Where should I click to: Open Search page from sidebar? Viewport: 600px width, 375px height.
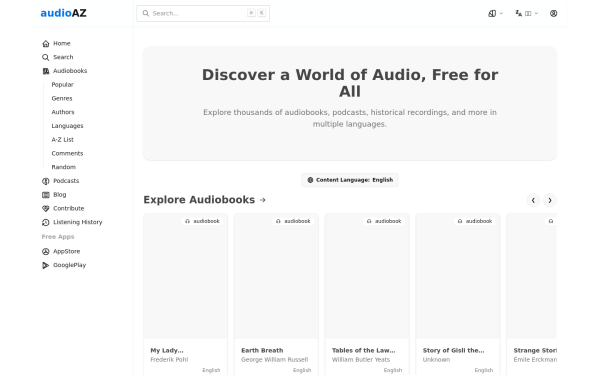[x=63, y=57]
